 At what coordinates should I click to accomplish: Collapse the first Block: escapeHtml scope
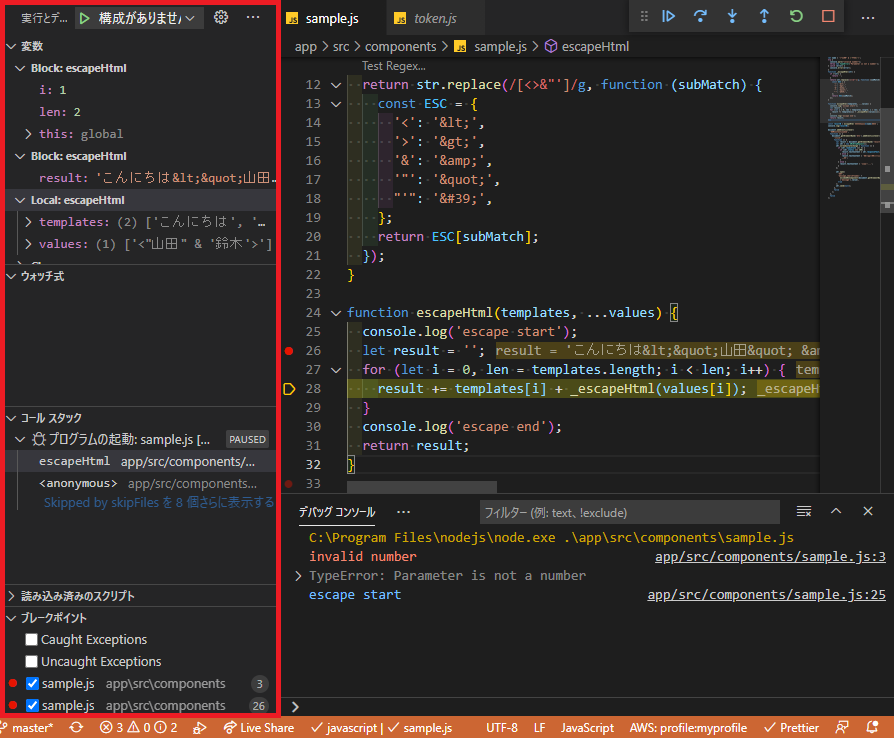click(20, 68)
